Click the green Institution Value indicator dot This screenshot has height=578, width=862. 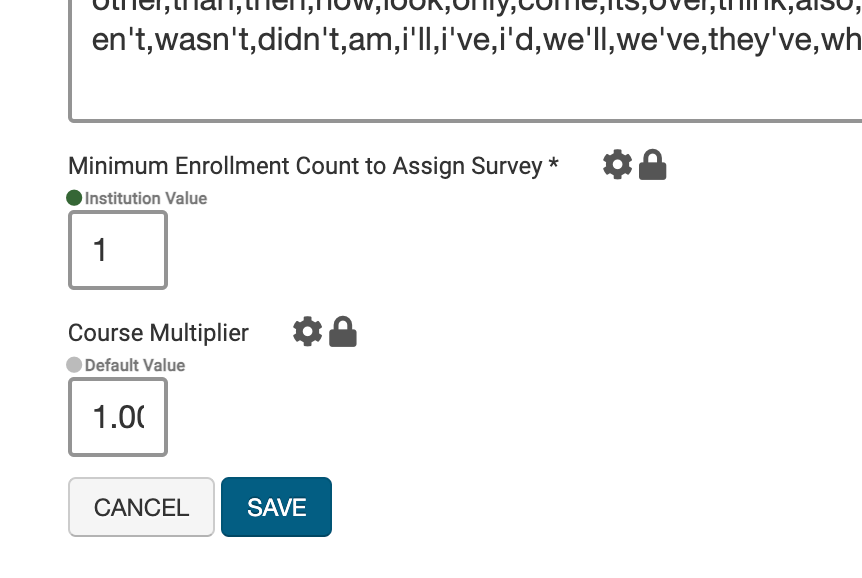(x=74, y=198)
